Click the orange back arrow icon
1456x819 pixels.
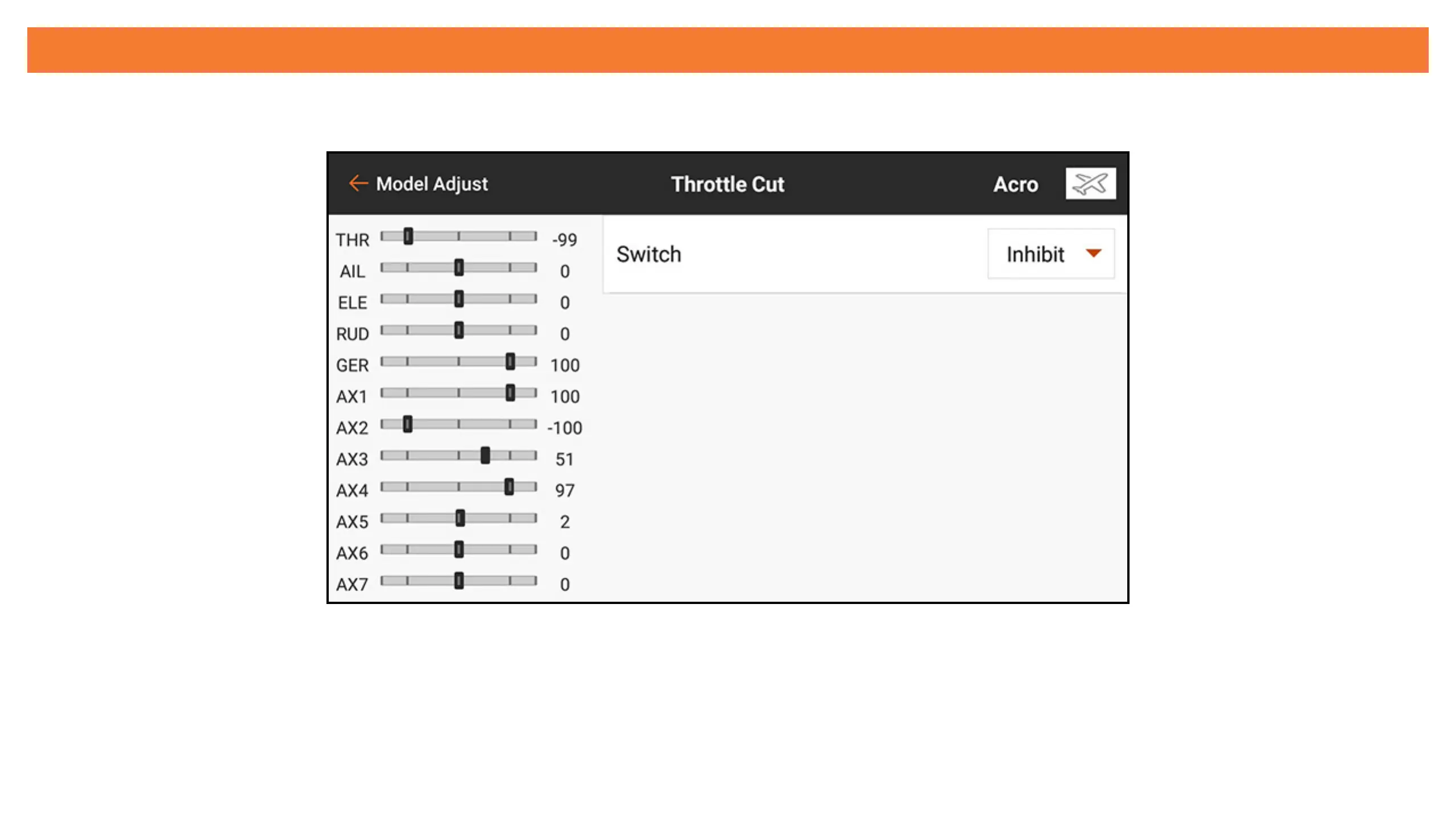point(358,183)
